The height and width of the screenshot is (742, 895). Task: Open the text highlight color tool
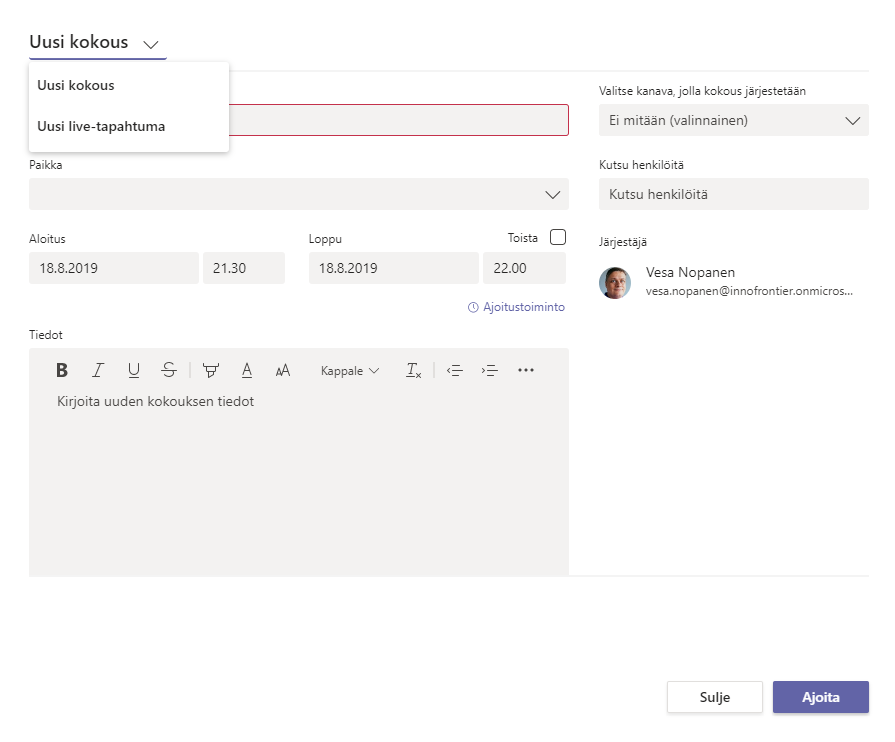tap(210, 370)
